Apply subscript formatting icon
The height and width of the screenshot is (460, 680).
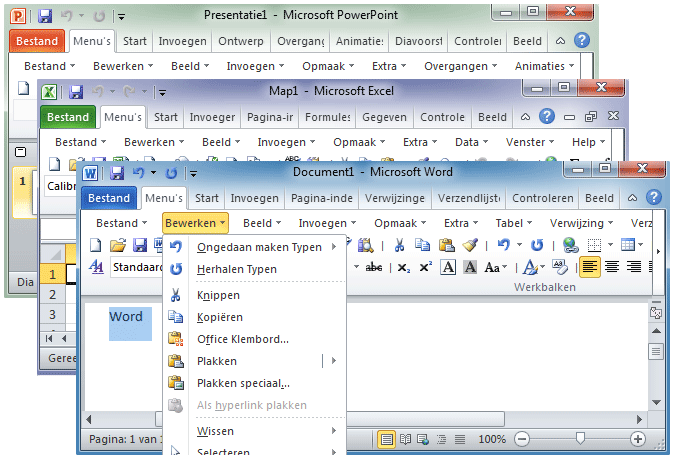tap(403, 268)
